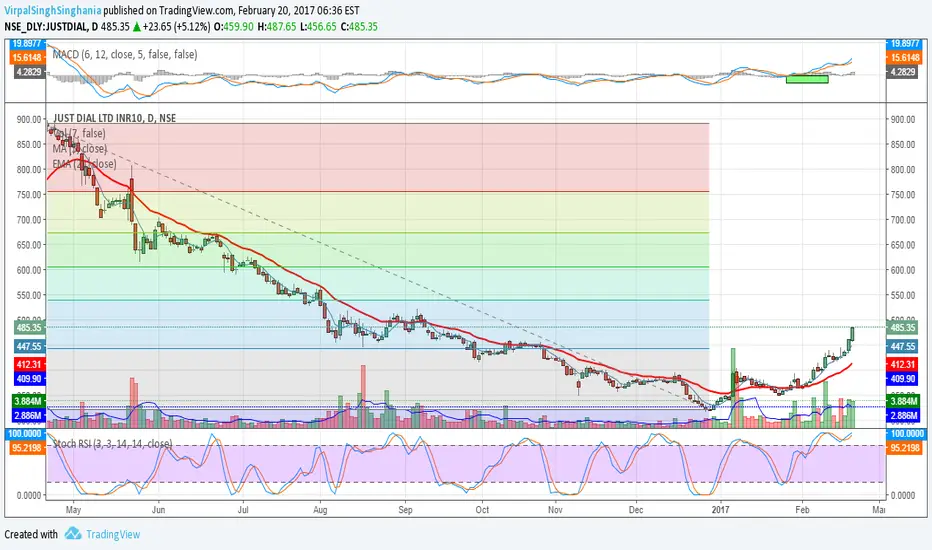Click the blue 2.886M volume tag on the right scale

[x=903, y=415]
